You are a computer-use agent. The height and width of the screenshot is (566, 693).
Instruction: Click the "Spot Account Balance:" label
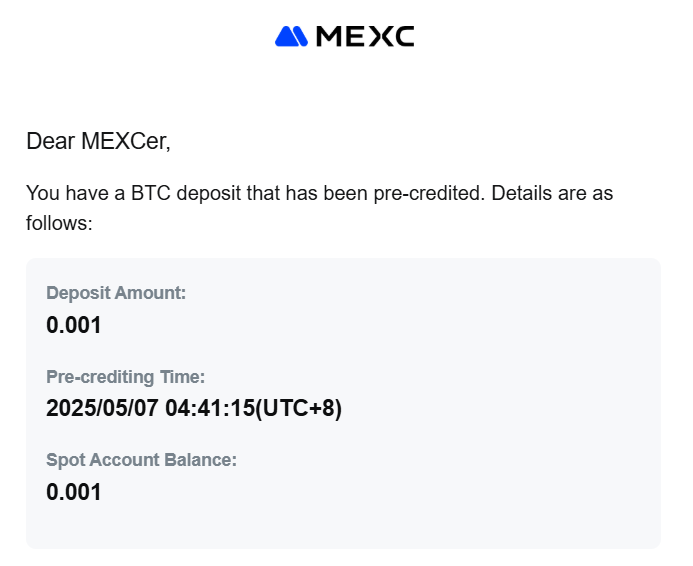coord(141,460)
